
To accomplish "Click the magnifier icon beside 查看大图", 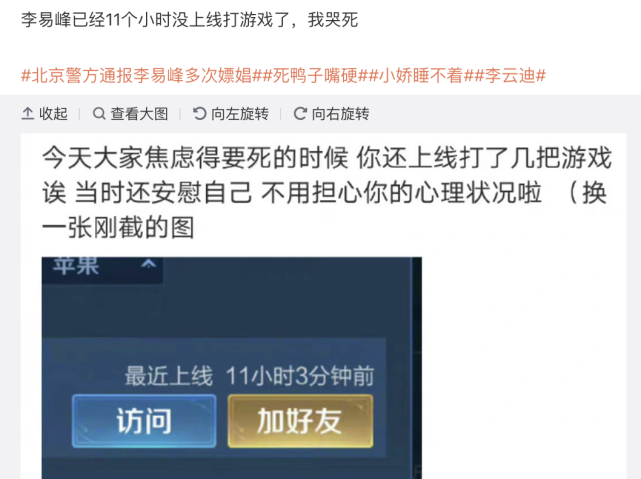I will pos(99,113).
